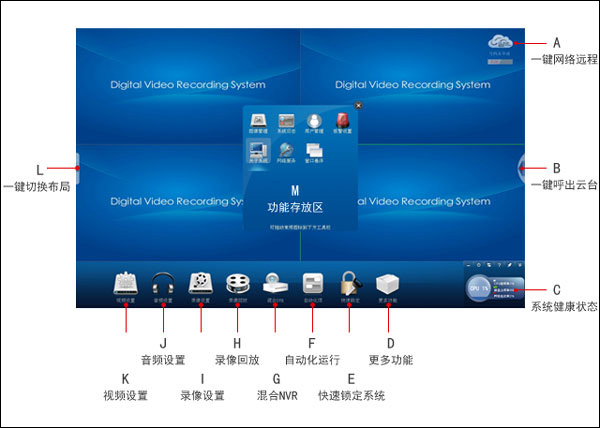Click question mark help icon
The height and width of the screenshot is (428, 600).
[x=499, y=265]
